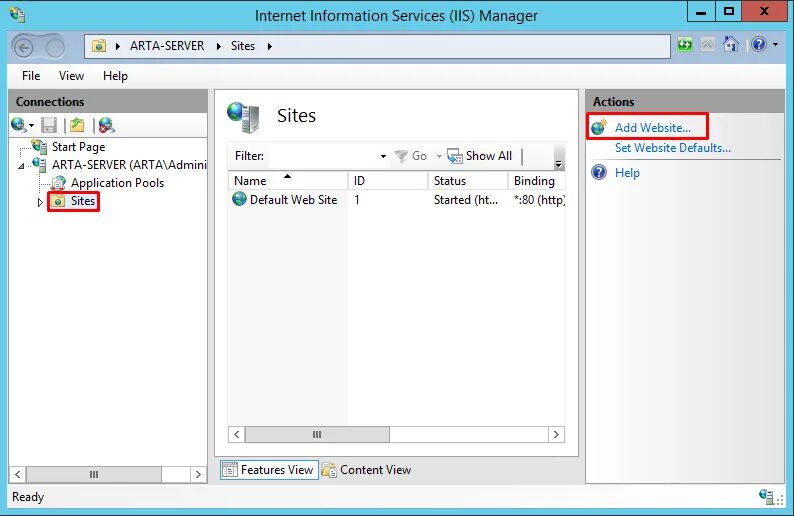Viewport: 794px width, 516px height.
Task: Collapse the ARTA-SERVER tree node
Action: (21, 166)
